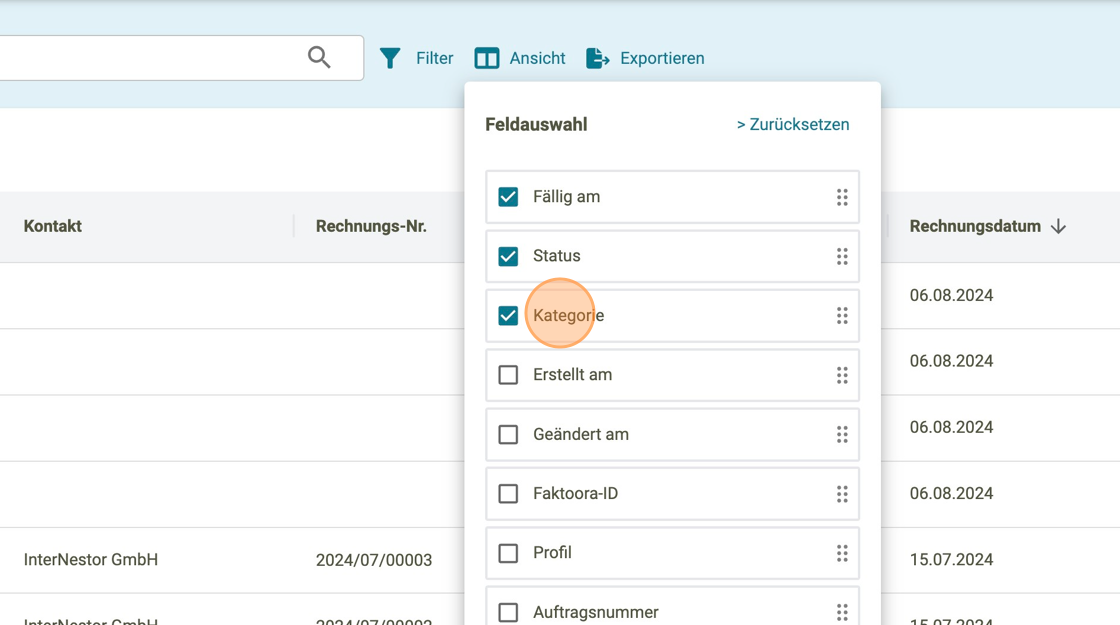Click drag handle of Faktoora-ID row

pyautogui.click(x=842, y=494)
